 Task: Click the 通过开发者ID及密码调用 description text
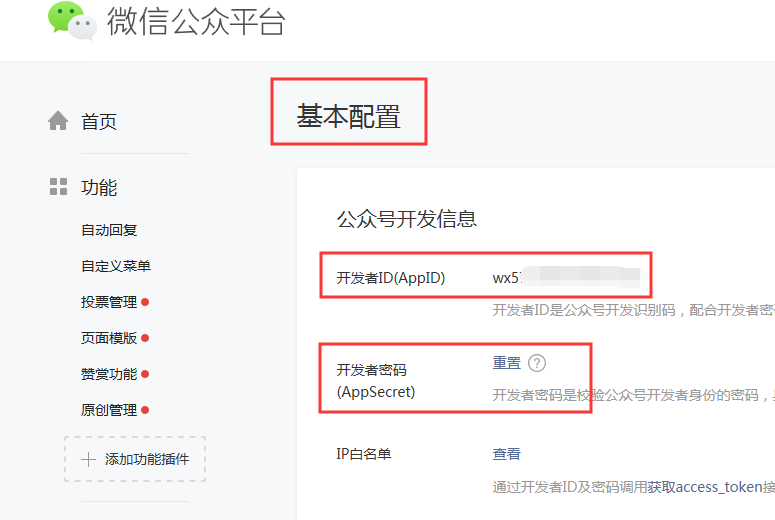[570, 487]
